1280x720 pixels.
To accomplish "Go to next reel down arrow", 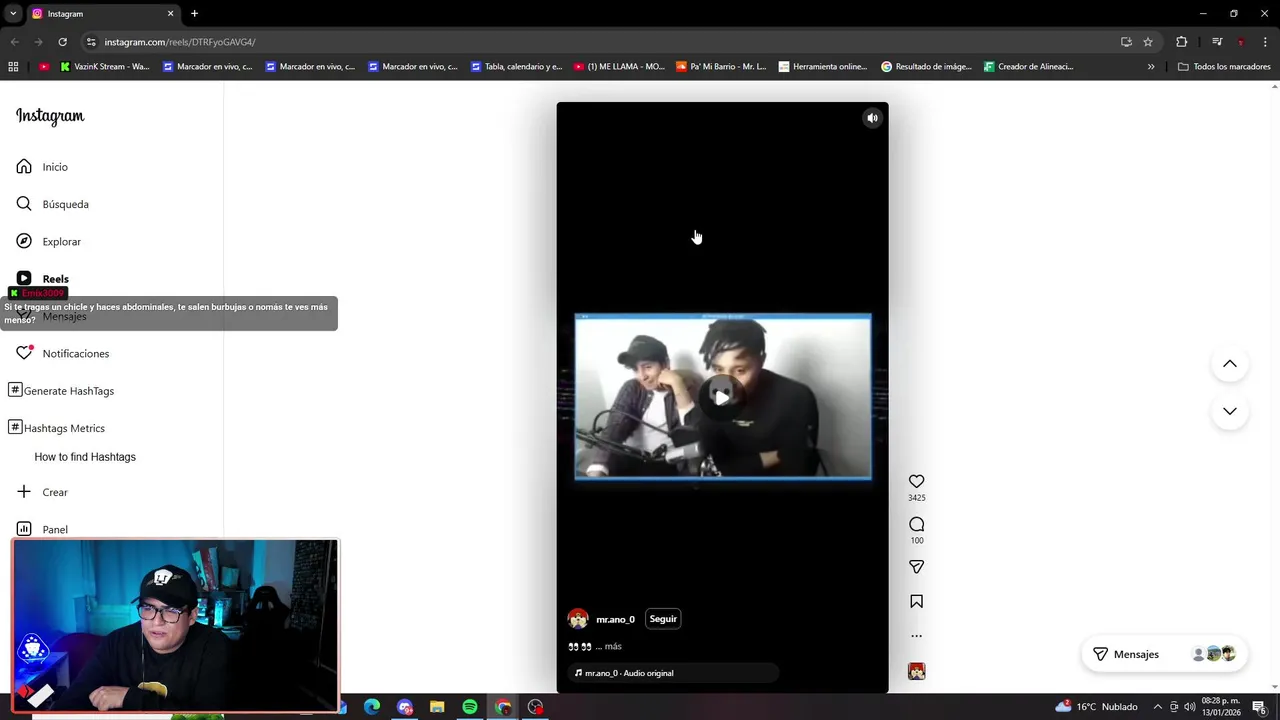I will (1229, 411).
